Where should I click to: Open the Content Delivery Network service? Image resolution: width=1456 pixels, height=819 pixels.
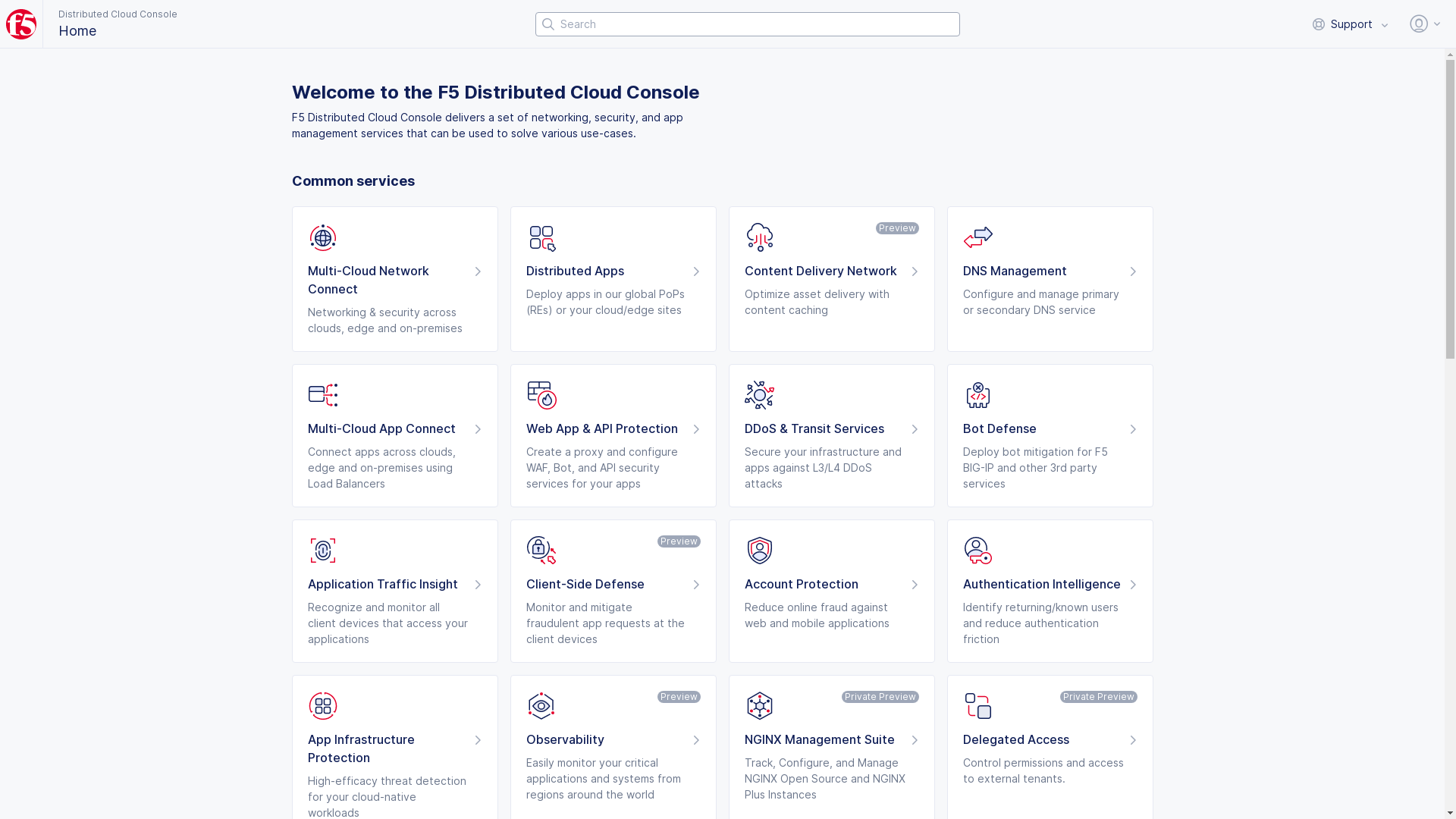click(x=821, y=271)
